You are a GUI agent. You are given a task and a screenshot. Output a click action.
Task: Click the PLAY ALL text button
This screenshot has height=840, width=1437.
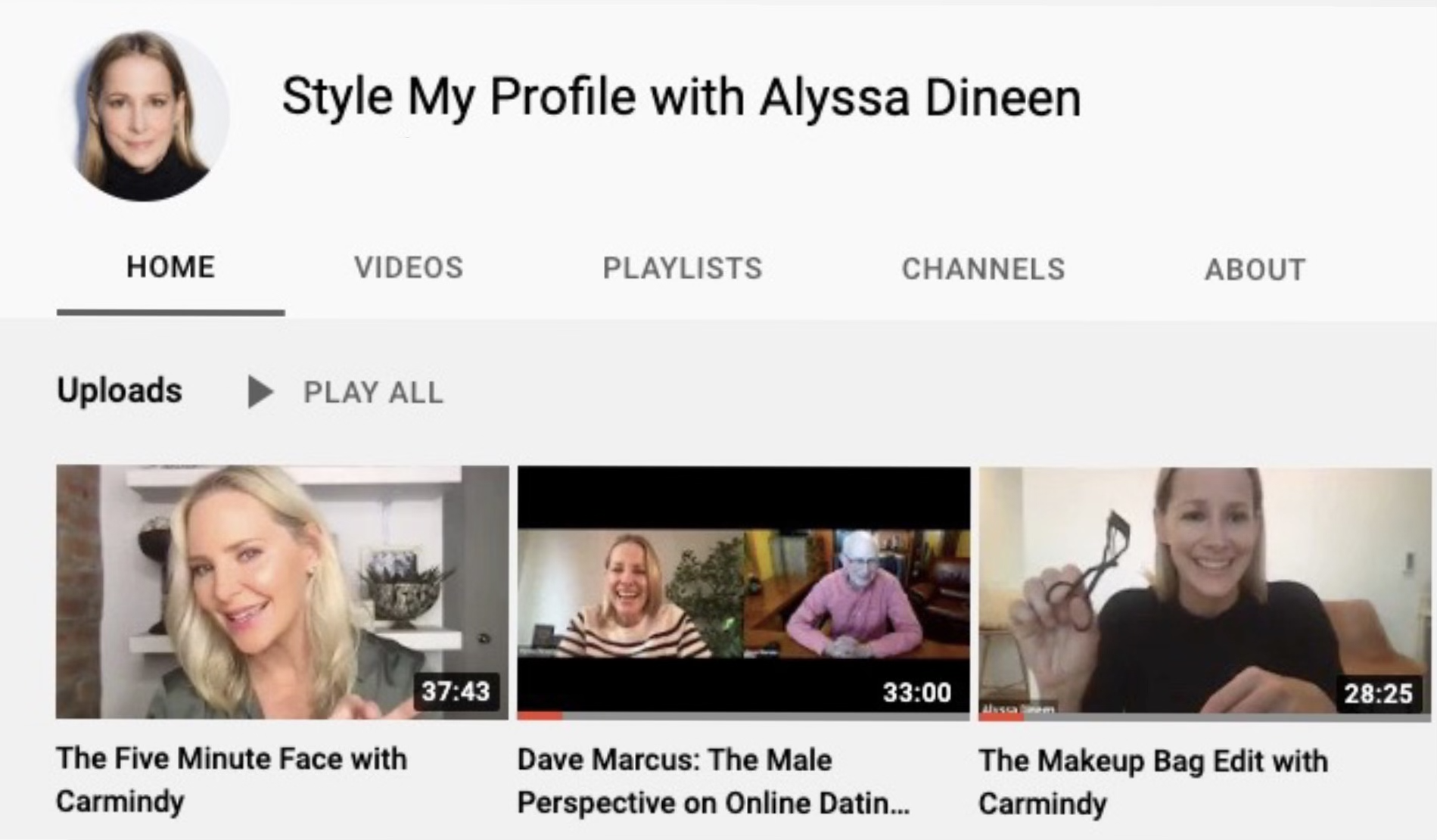pos(373,393)
